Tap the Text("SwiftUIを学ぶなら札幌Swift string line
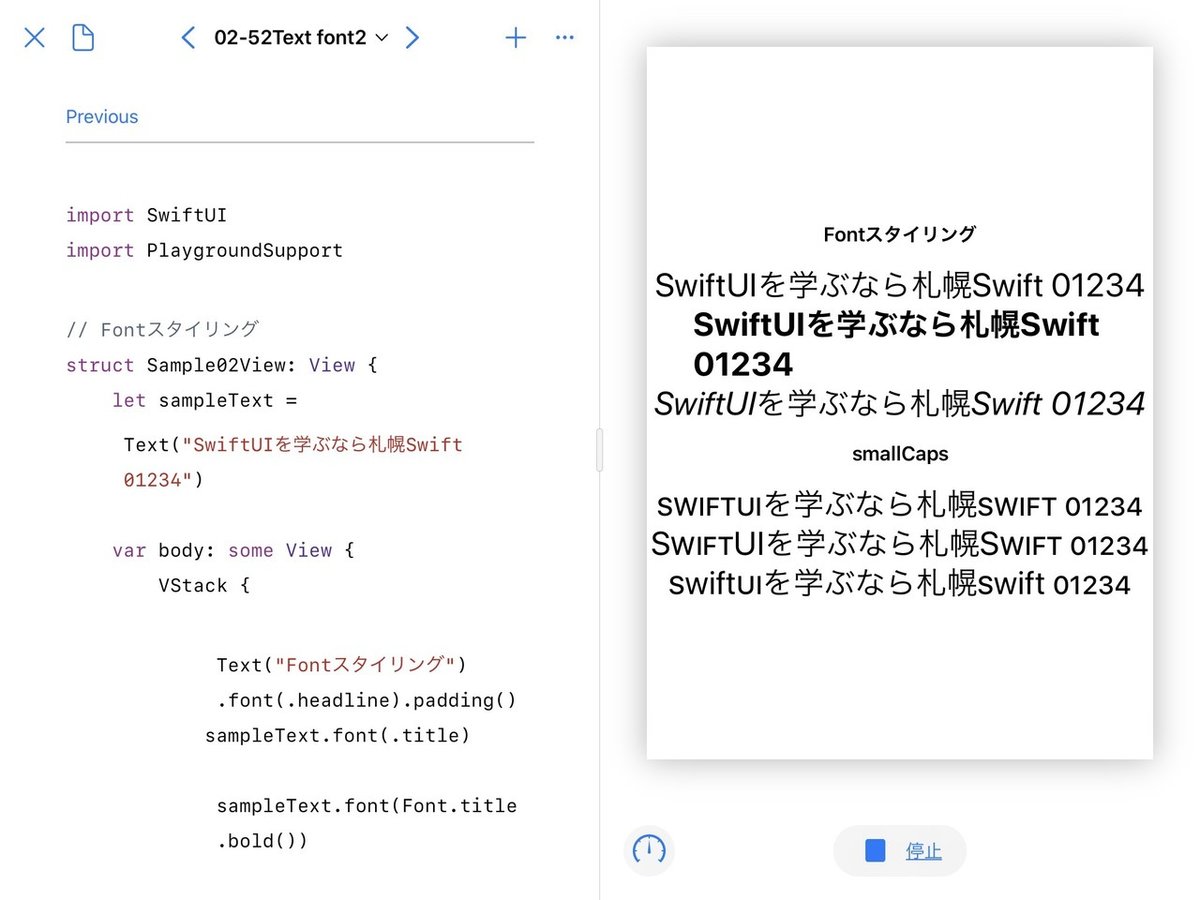The width and height of the screenshot is (1200, 900). (x=293, y=444)
